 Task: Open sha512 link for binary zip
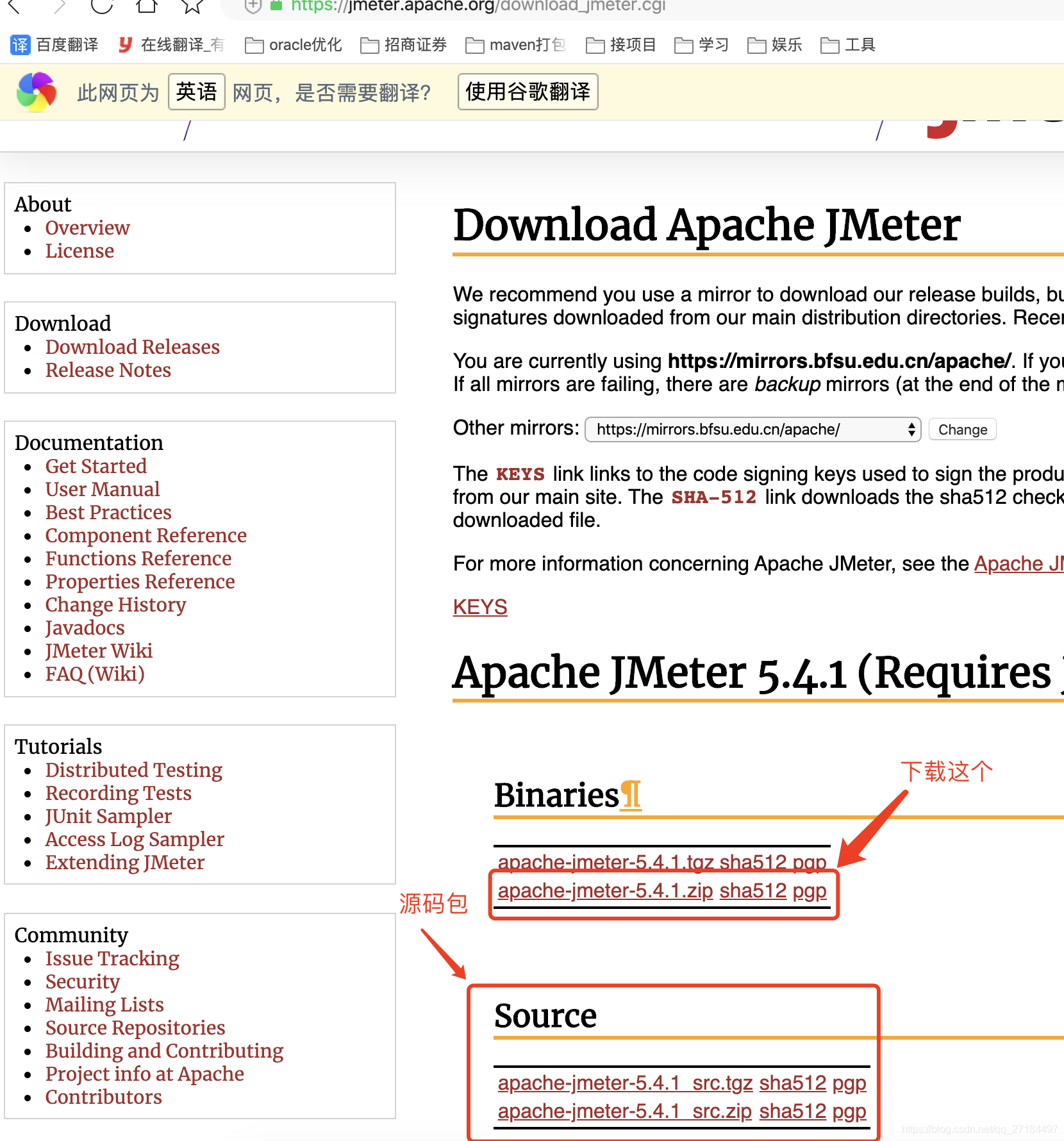pos(753,891)
